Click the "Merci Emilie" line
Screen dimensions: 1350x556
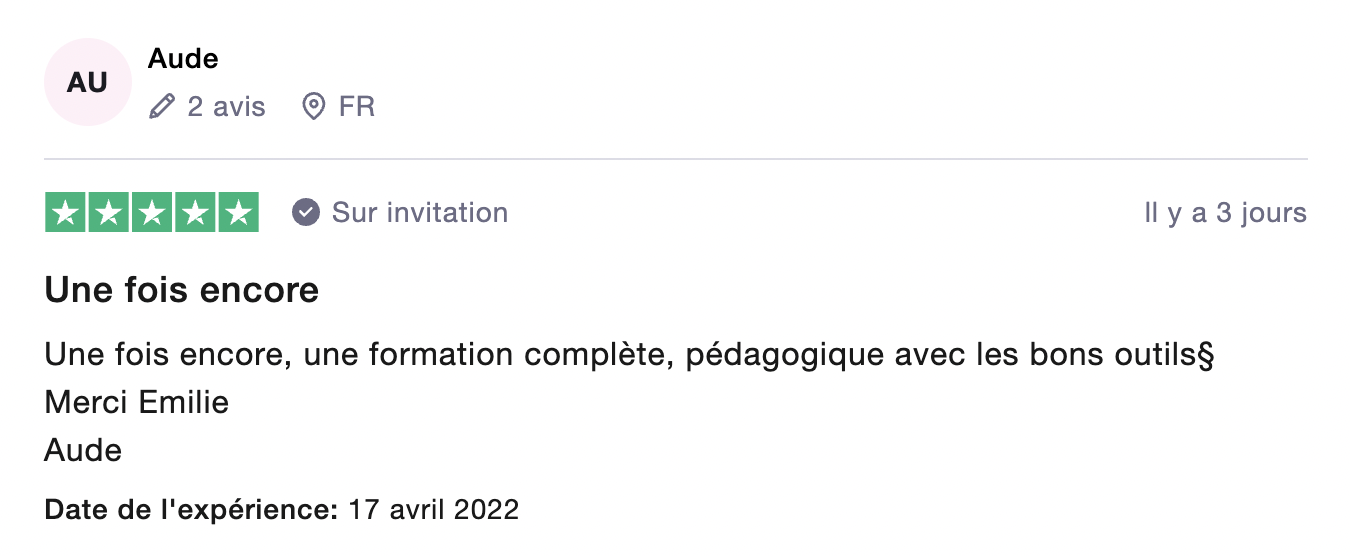click(x=137, y=402)
